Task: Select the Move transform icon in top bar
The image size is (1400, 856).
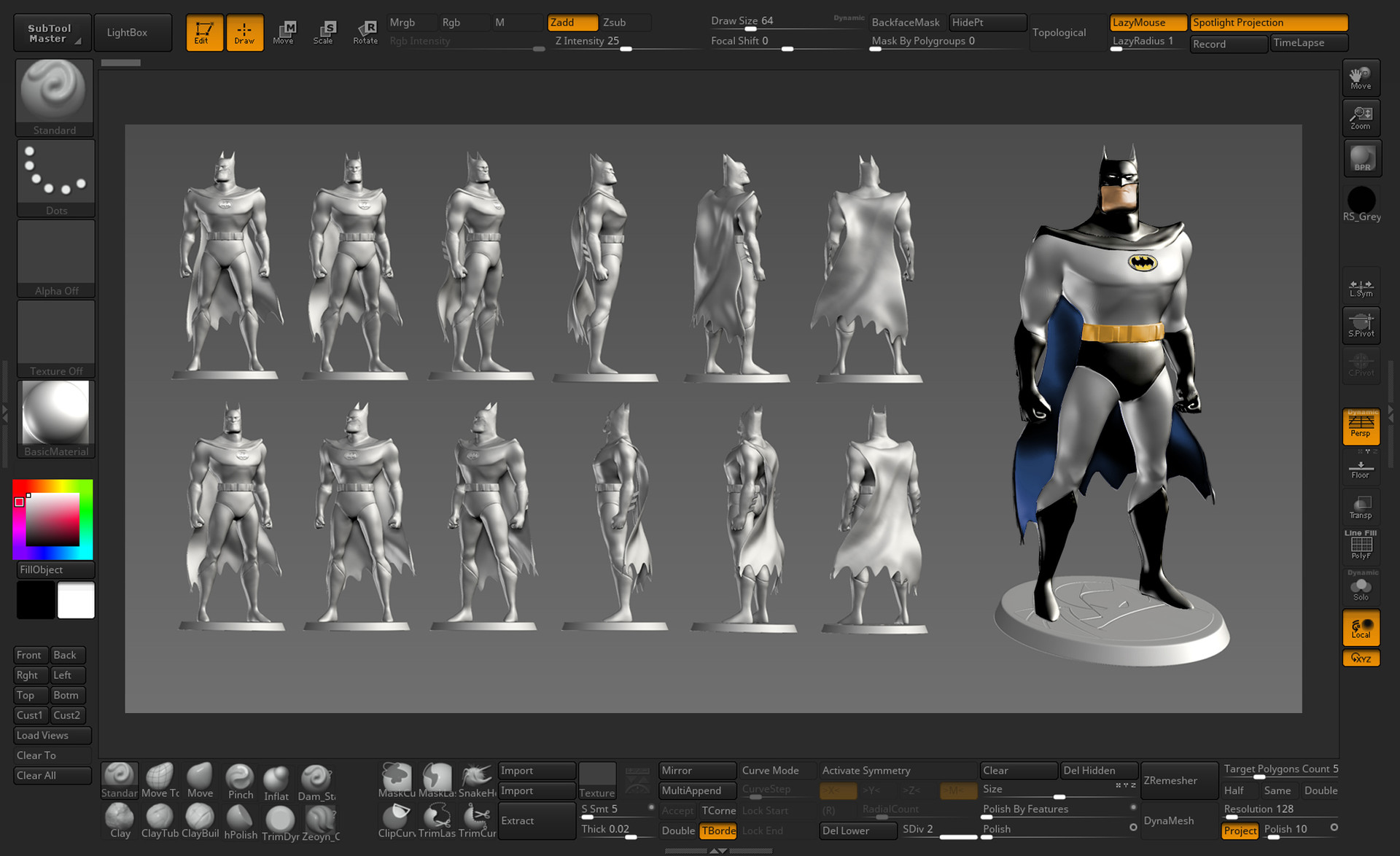Action: click(284, 33)
